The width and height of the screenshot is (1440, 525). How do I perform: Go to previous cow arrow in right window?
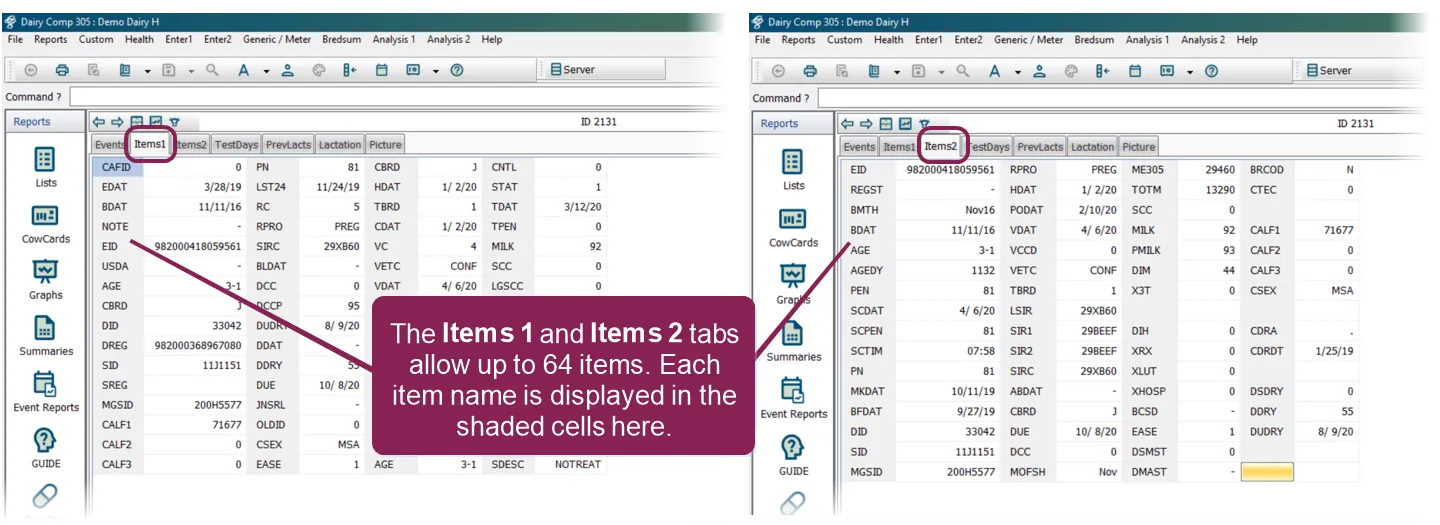coord(848,123)
